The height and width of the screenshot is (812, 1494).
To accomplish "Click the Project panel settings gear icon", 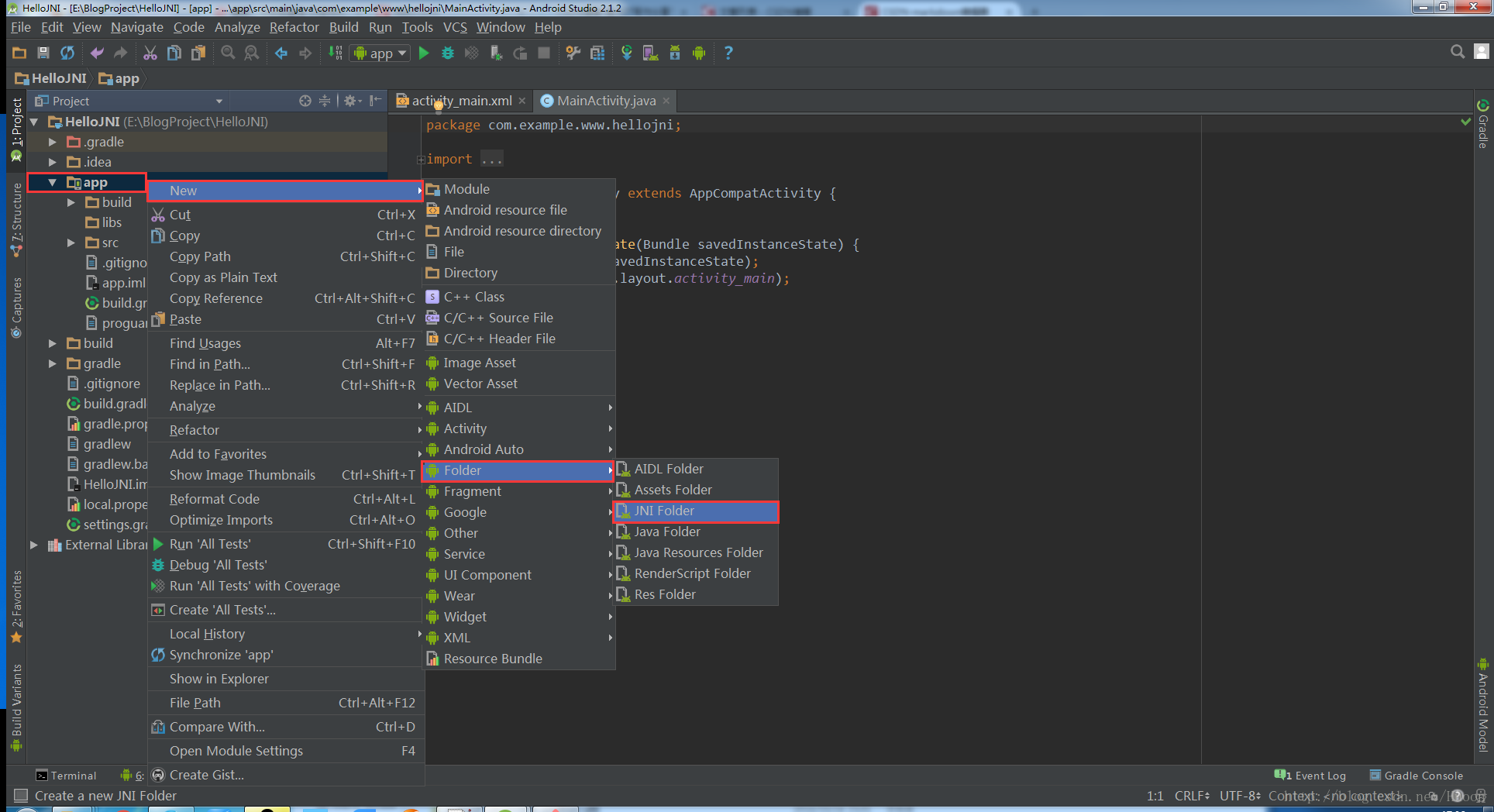I will tap(353, 101).
